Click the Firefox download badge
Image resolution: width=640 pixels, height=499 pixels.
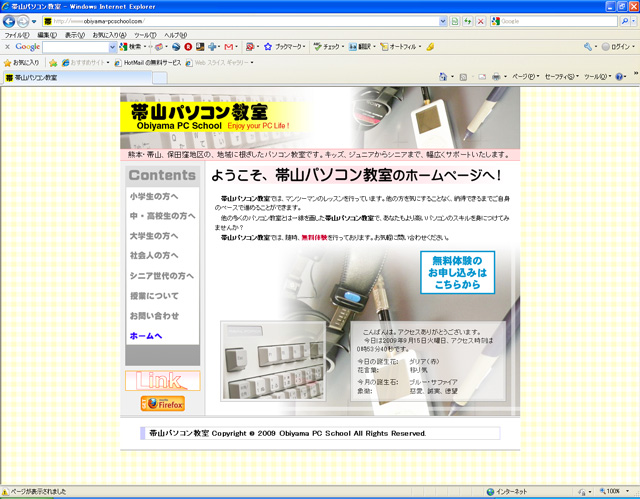[x=162, y=404]
